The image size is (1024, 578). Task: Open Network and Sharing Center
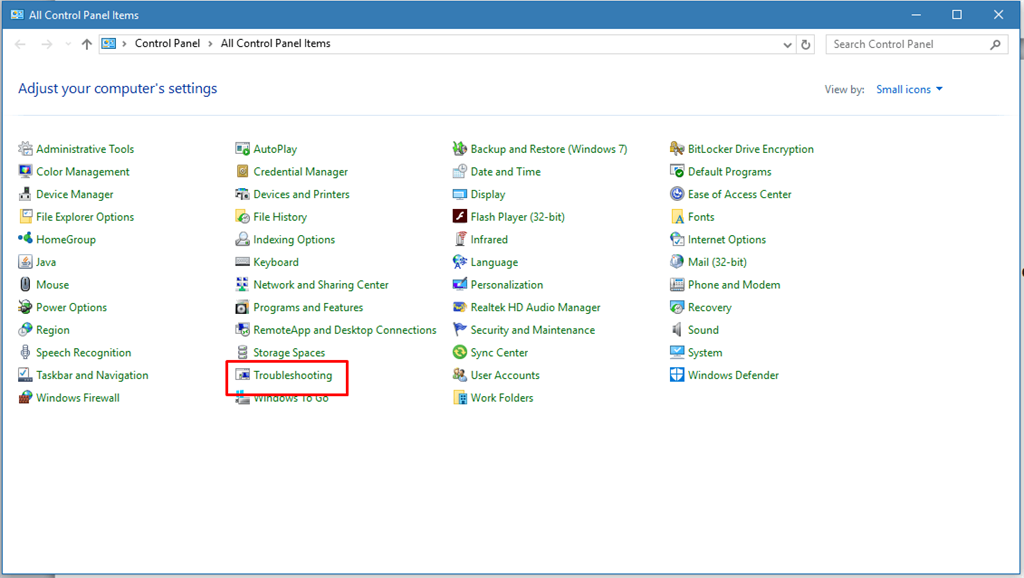pyautogui.click(x=320, y=285)
